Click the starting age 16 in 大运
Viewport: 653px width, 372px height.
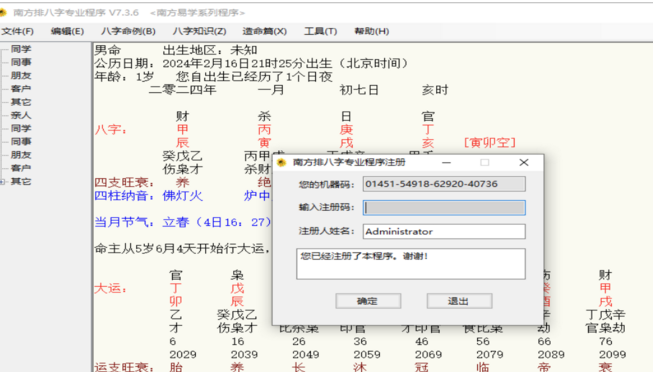238,342
